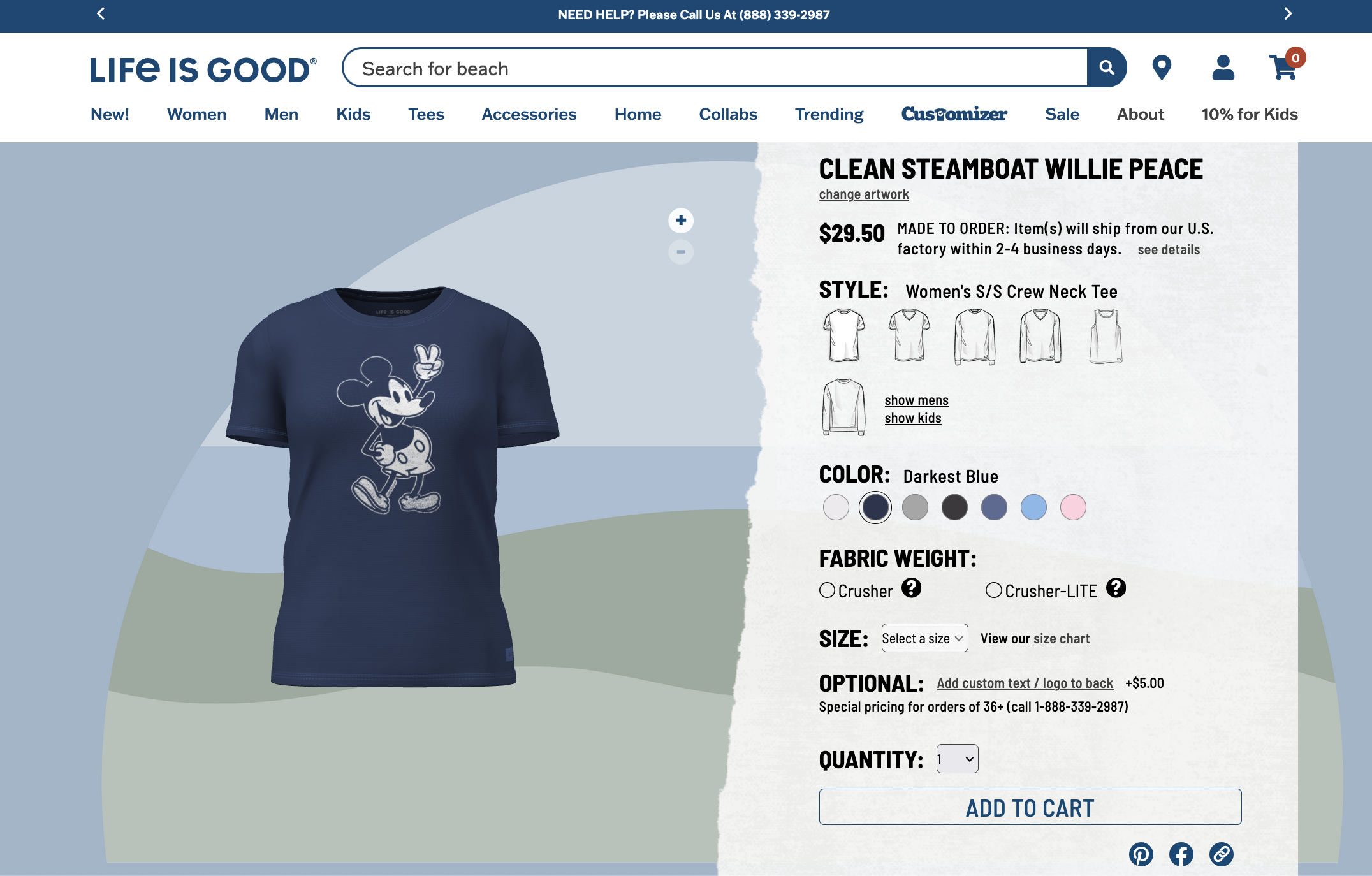Copy link with chain icon
Viewport: 1372px width, 876px height.
click(x=1222, y=854)
